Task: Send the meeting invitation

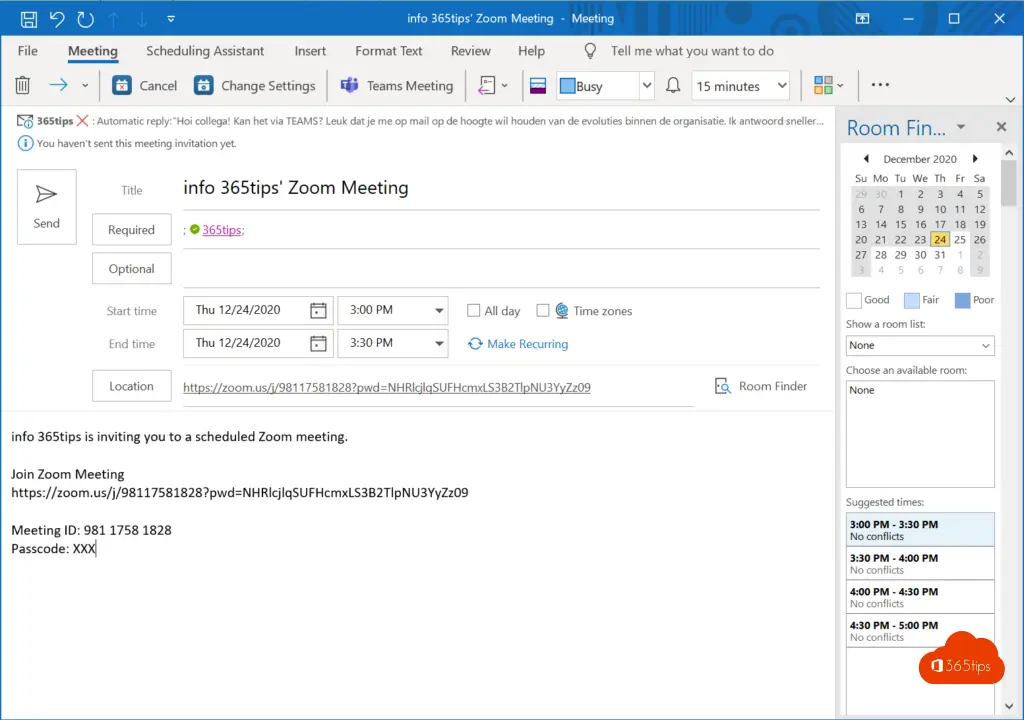Action: [47, 207]
